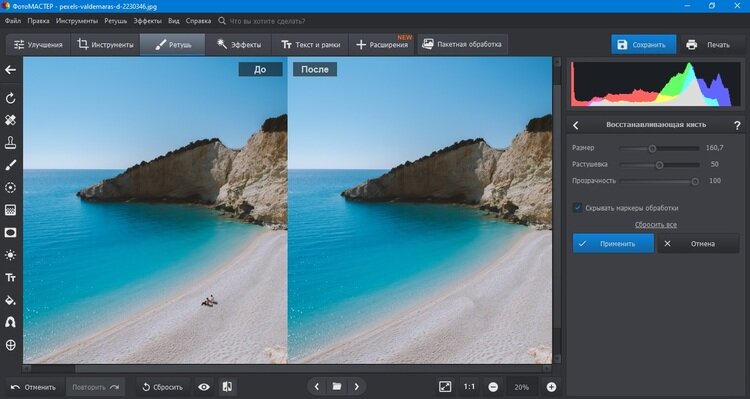Open the gradient filter tool icon
Screen dimensions: 750x399
click(10, 210)
